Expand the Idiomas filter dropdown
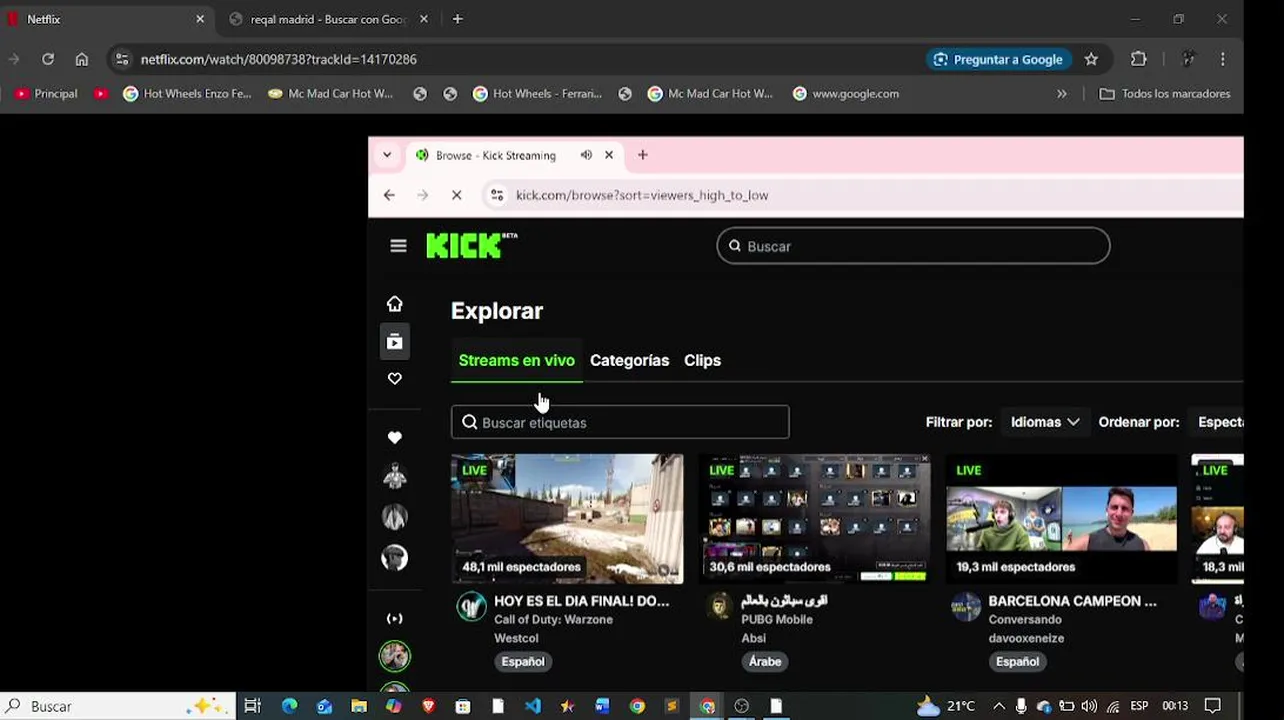The image size is (1284, 720). pos(1045,422)
